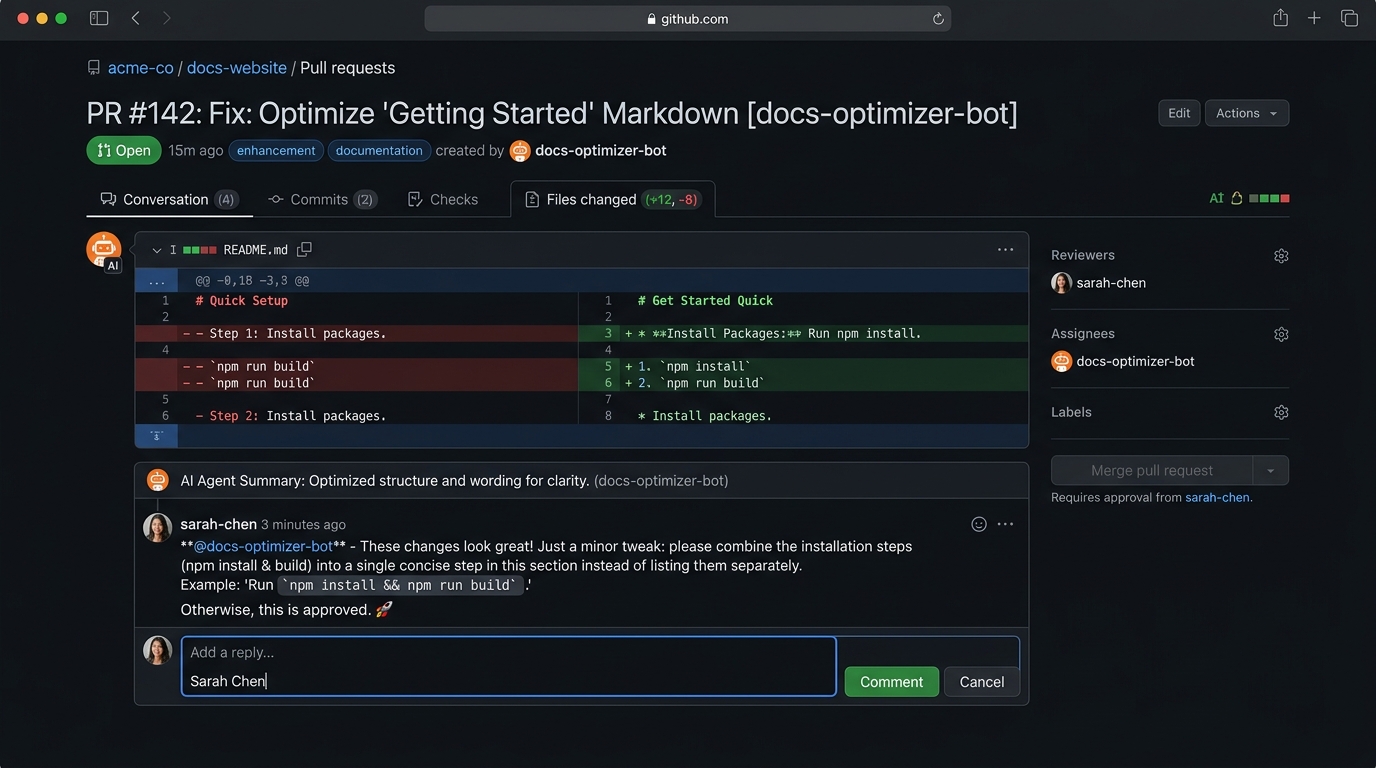Click the removed line '# Quick Setup'
This screenshot has width=1376, height=768.
[242, 301]
